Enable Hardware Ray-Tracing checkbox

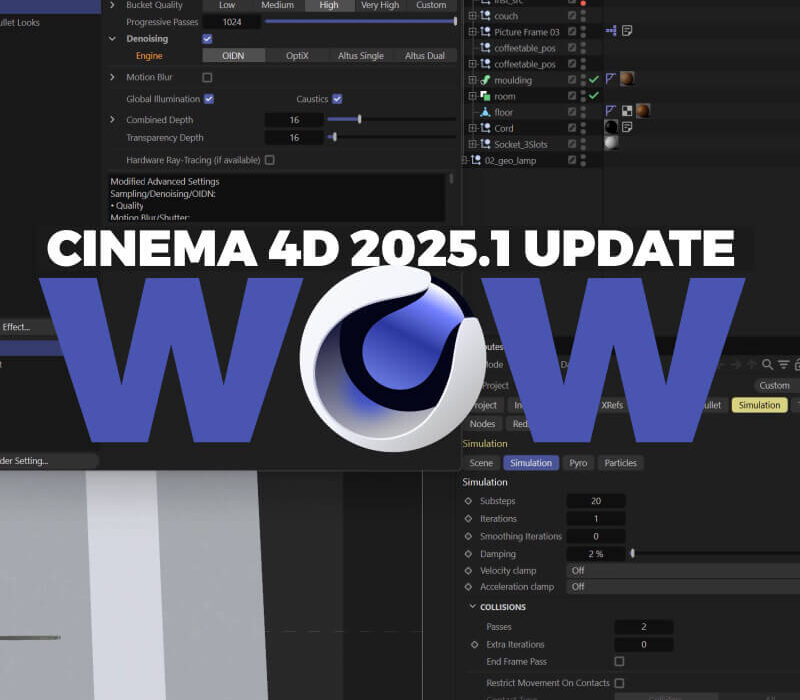[x=270, y=160]
